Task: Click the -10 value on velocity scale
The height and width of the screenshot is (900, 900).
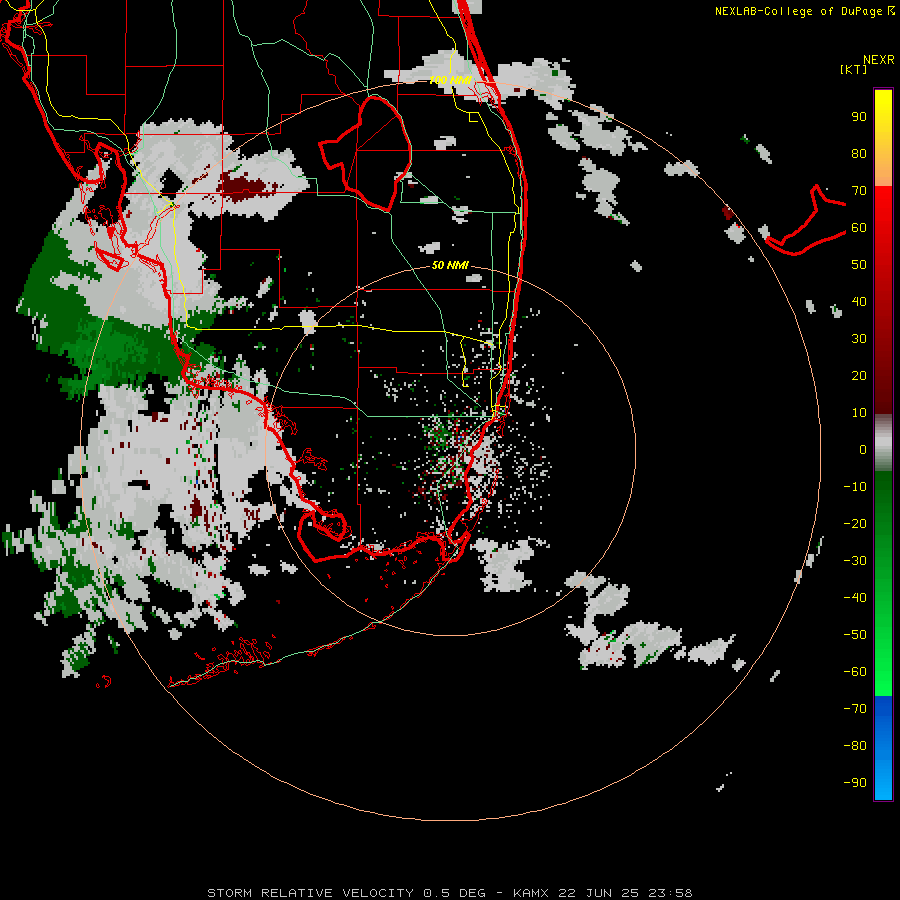Action: pos(855,487)
